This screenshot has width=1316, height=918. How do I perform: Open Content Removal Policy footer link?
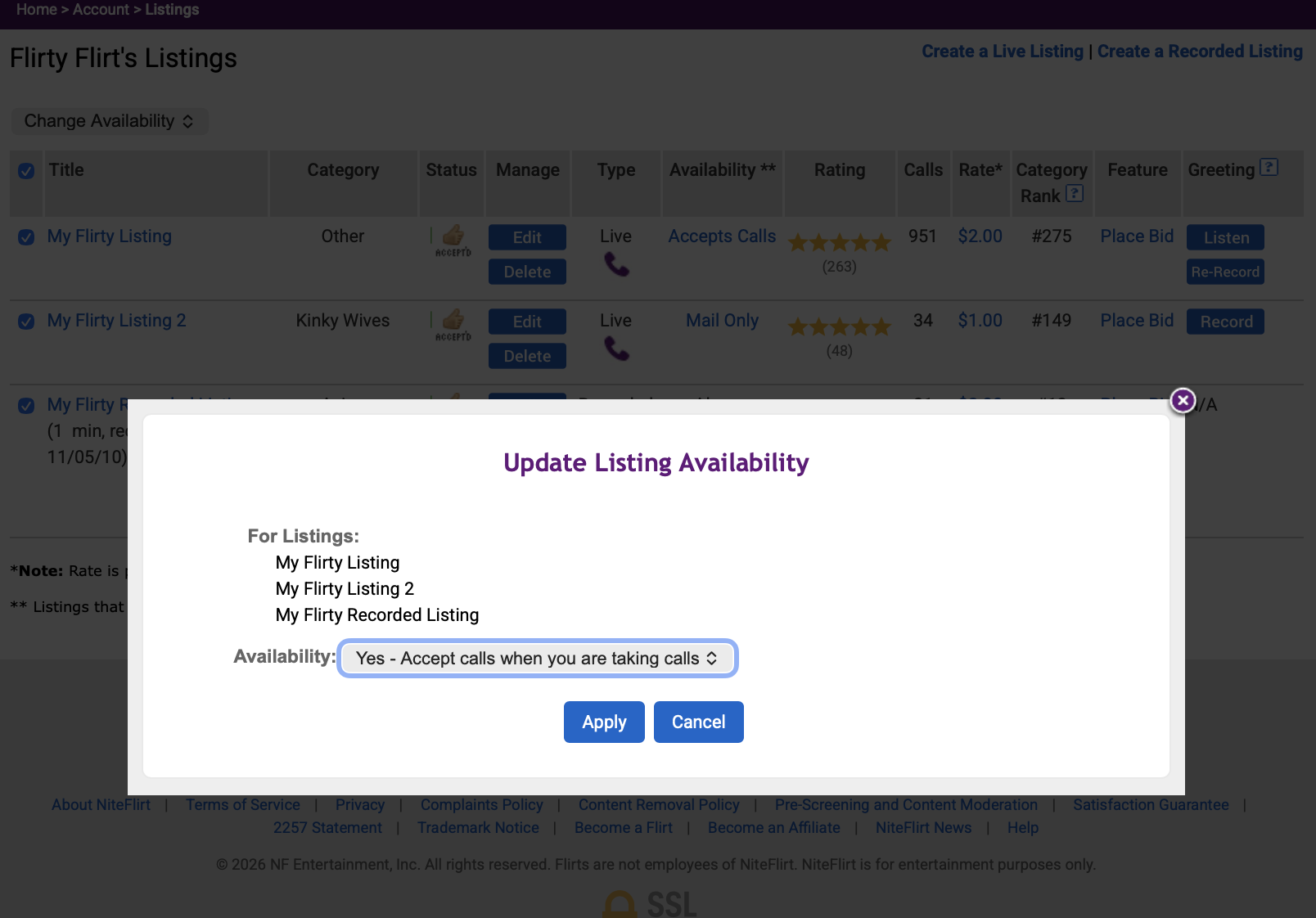659,805
